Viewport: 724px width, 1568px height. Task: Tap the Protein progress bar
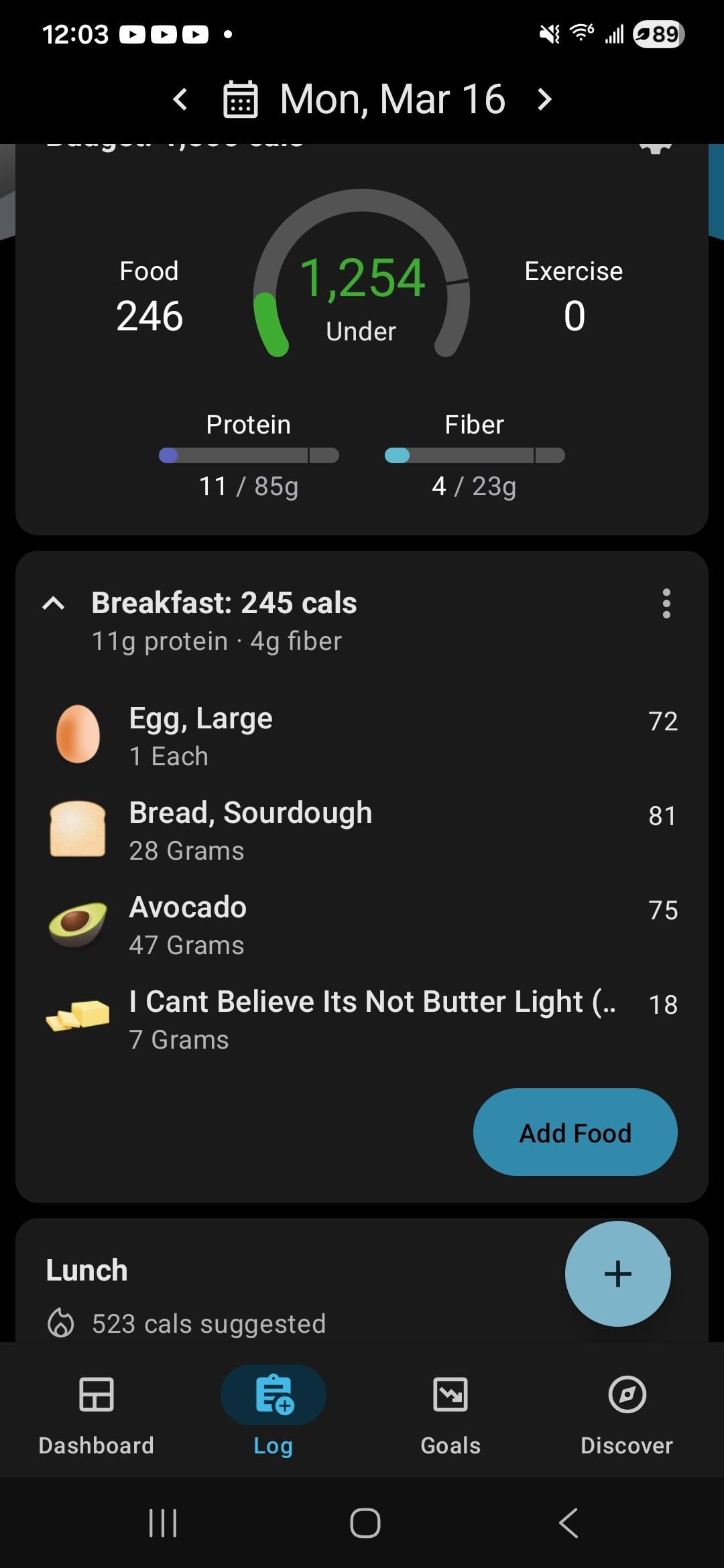pyautogui.click(x=249, y=456)
